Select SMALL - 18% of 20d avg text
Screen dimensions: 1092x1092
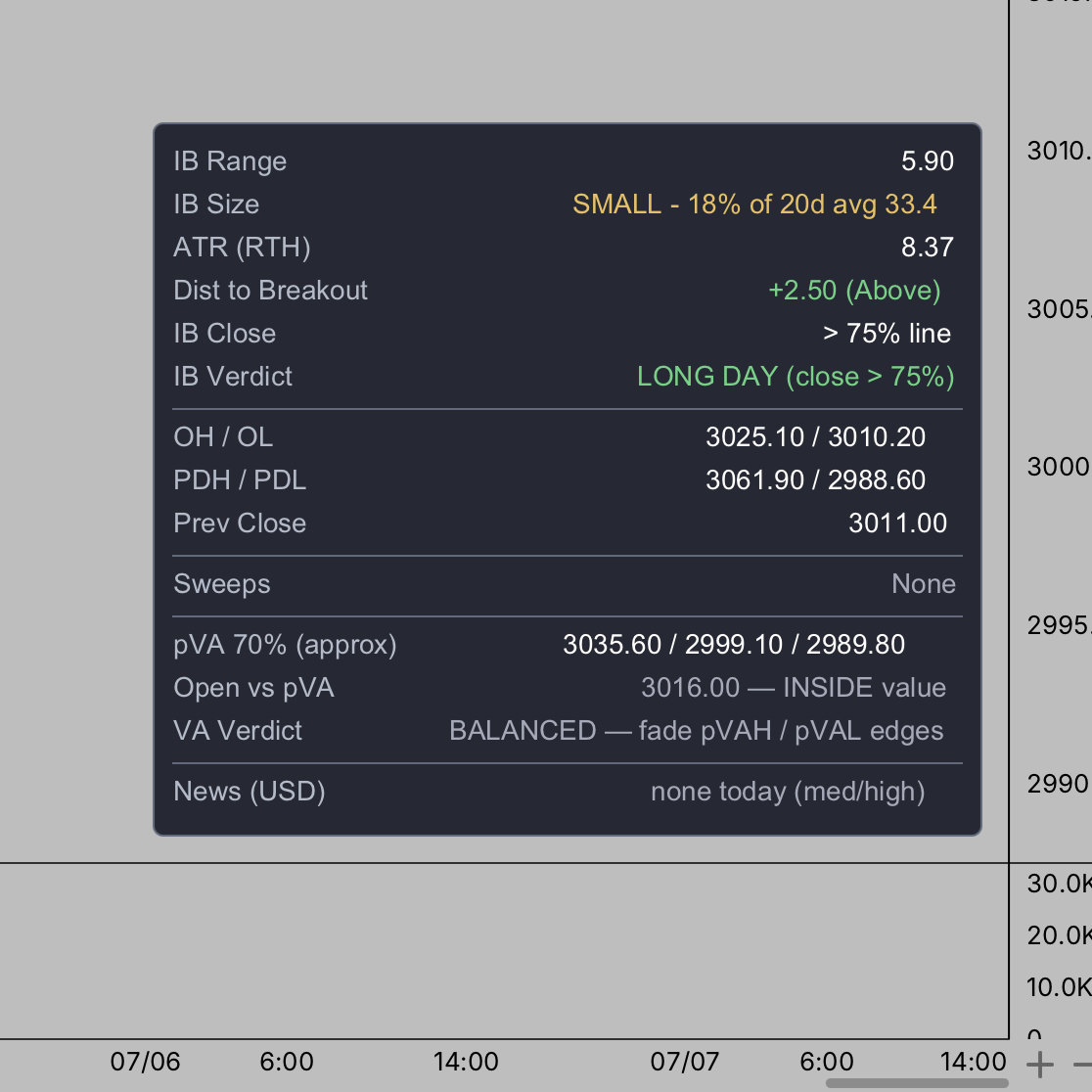[754, 205]
